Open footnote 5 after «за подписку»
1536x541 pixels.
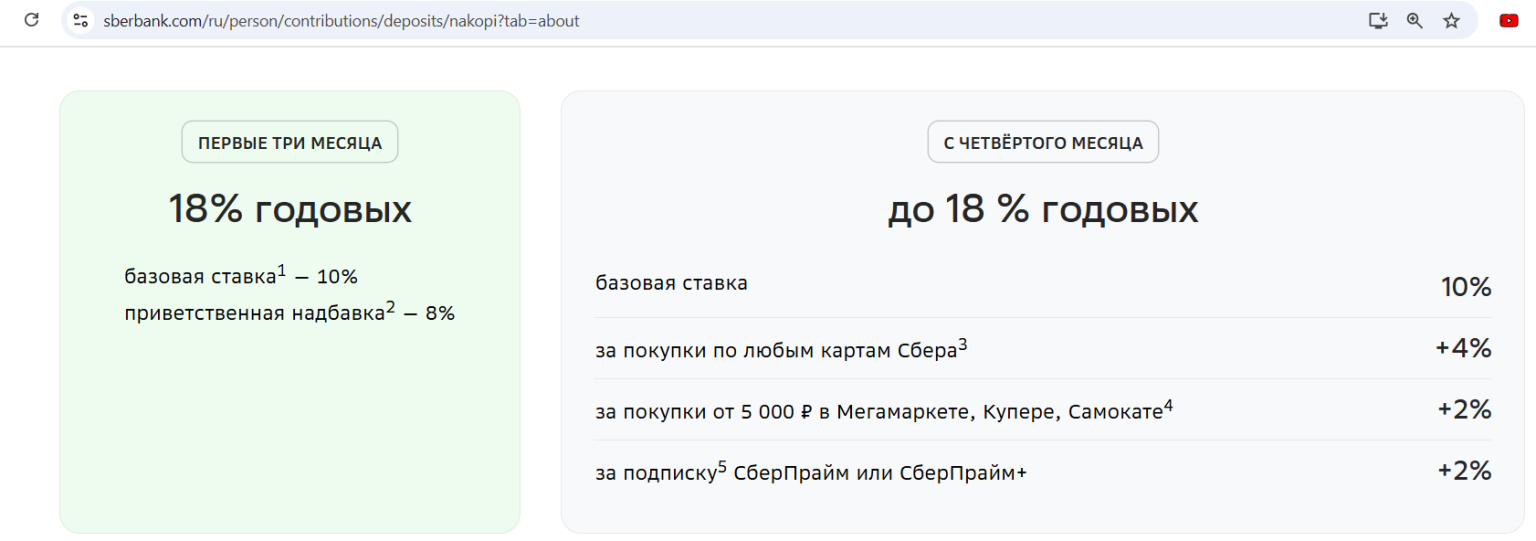coord(722,466)
